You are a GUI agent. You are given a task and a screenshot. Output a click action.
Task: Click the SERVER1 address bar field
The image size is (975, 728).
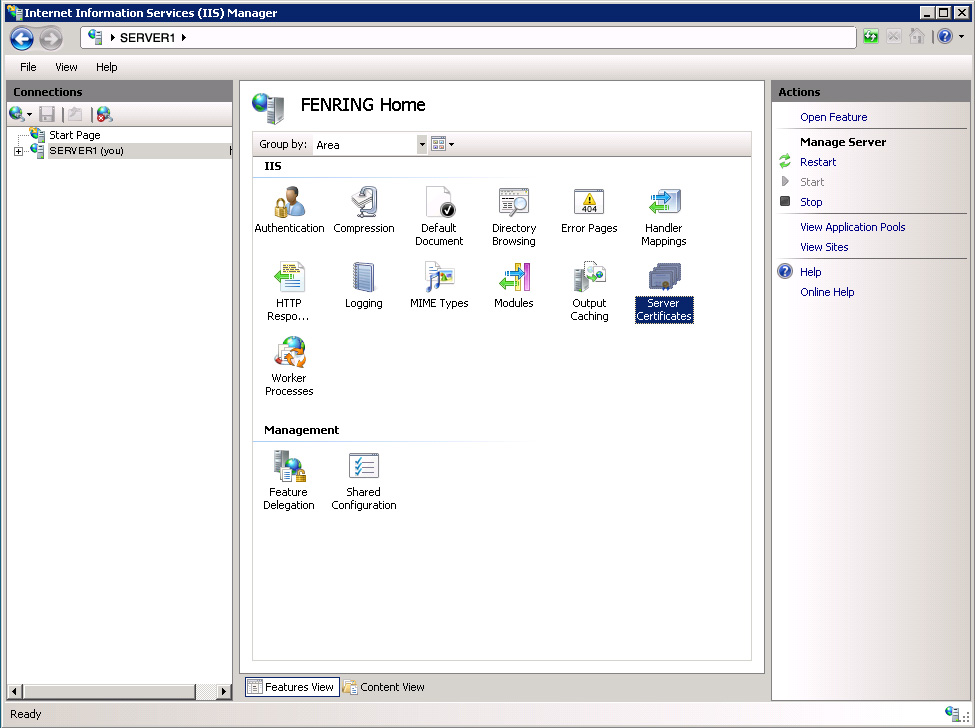tap(468, 38)
